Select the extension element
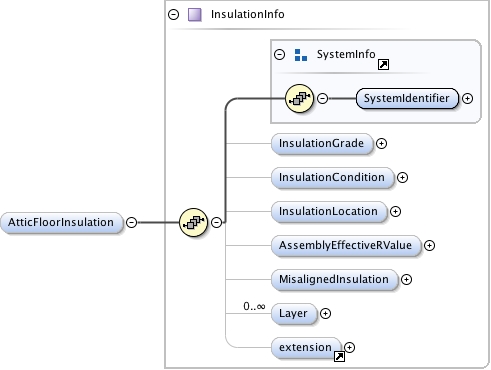 click(x=306, y=348)
